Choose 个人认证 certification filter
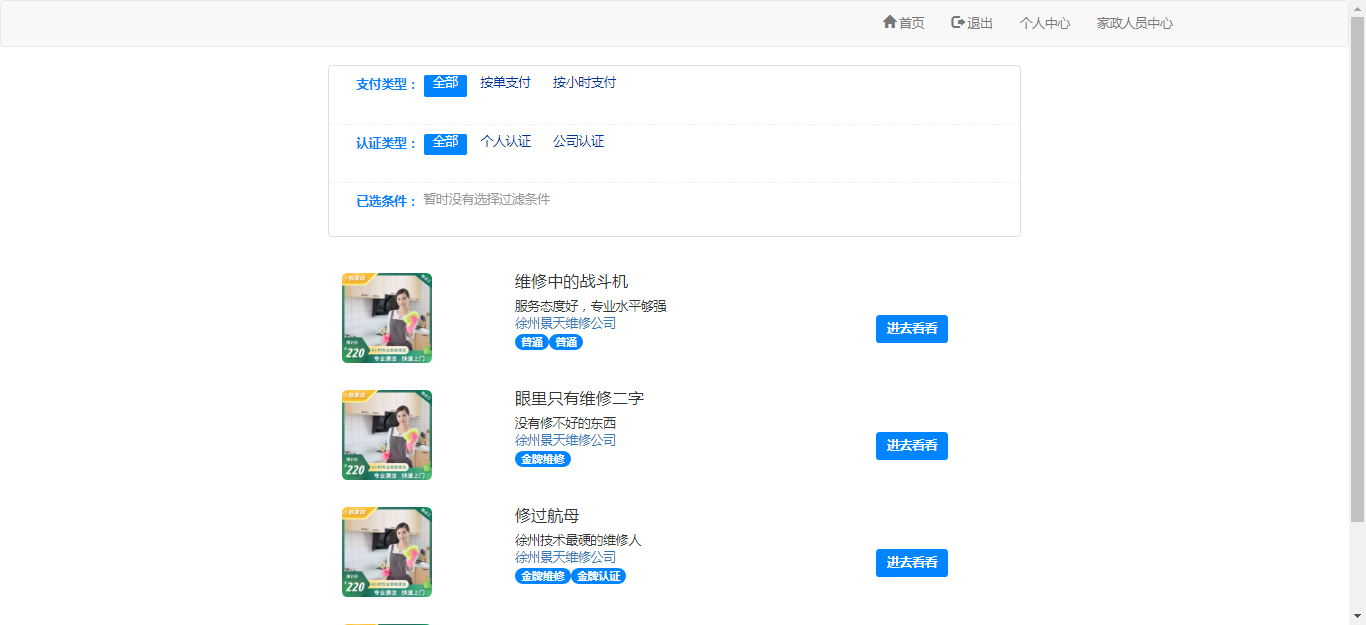 tap(505, 142)
